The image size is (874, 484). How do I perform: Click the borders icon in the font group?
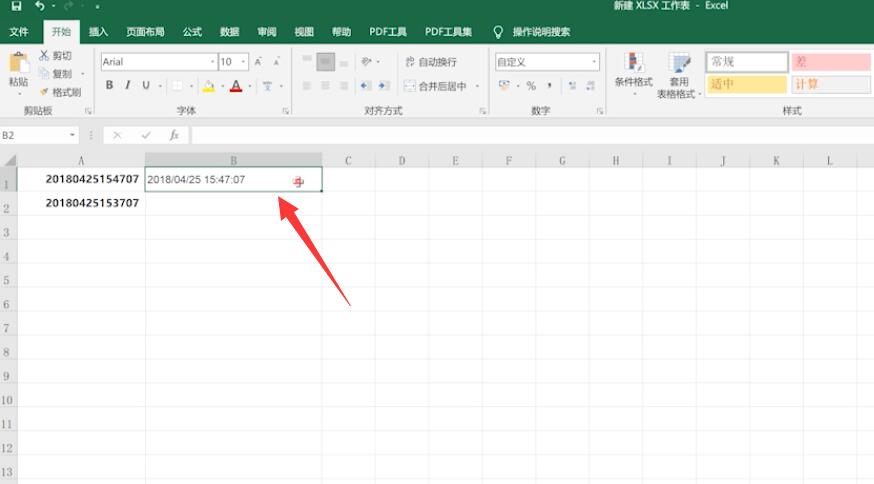tap(177, 86)
